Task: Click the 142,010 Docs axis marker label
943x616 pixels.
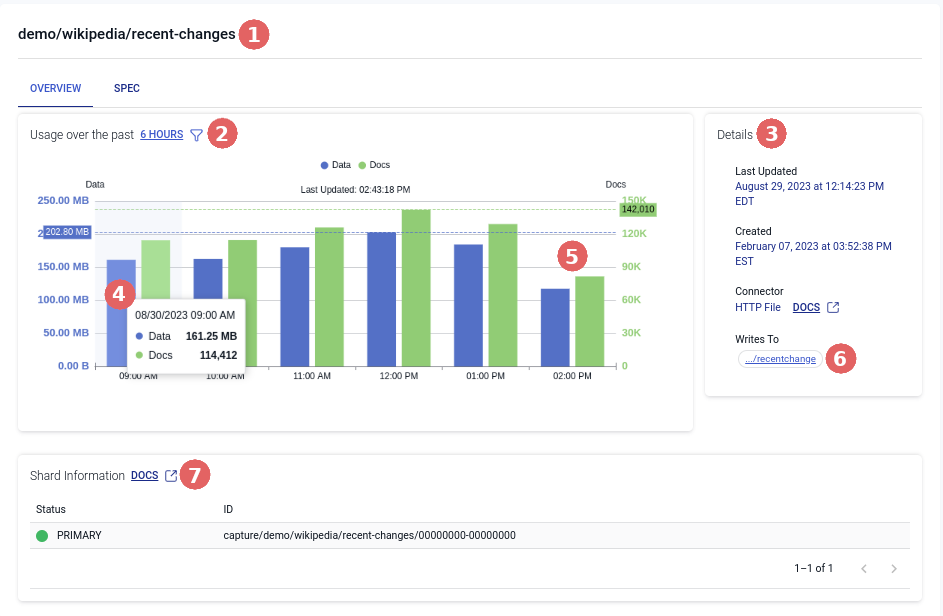Action: [637, 210]
